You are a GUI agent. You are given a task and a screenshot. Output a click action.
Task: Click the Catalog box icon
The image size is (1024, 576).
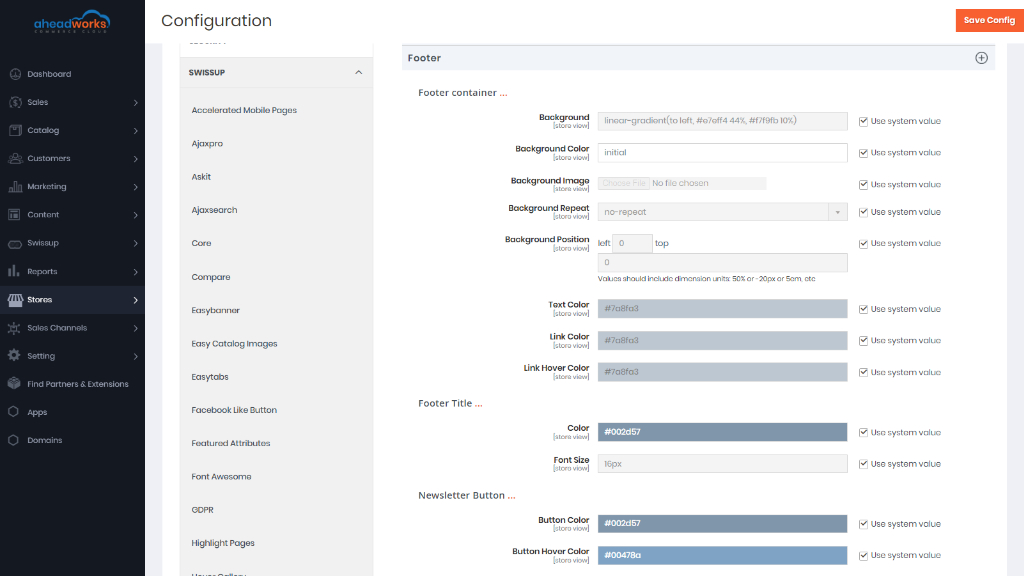pyautogui.click(x=15, y=130)
